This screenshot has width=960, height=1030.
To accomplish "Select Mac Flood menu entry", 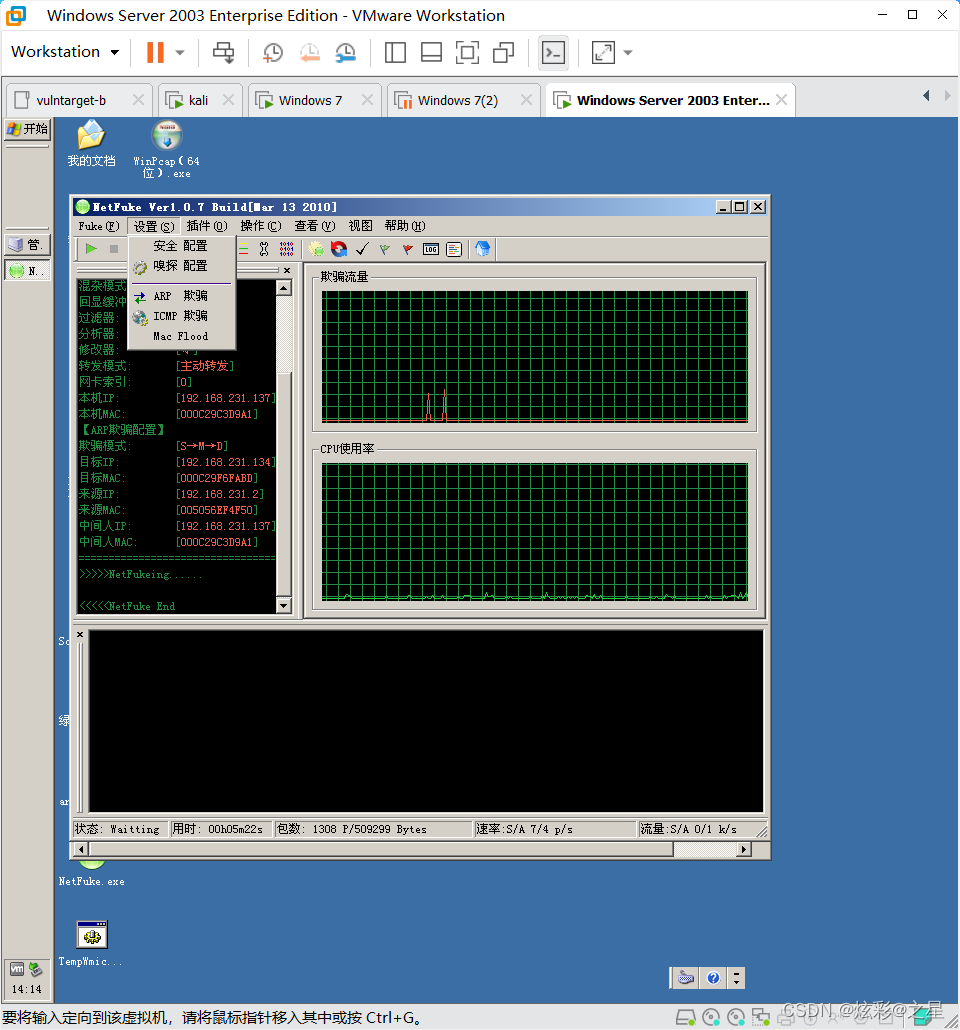I will (181, 336).
